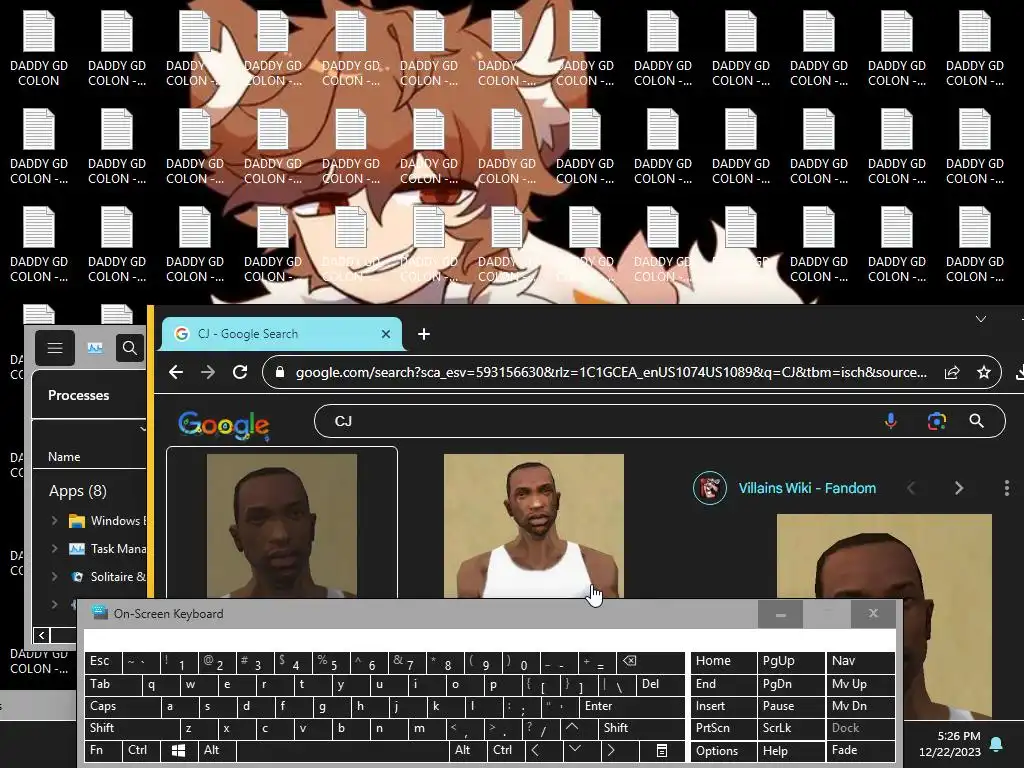Open the three-dot image options menu

[1006, 488]
